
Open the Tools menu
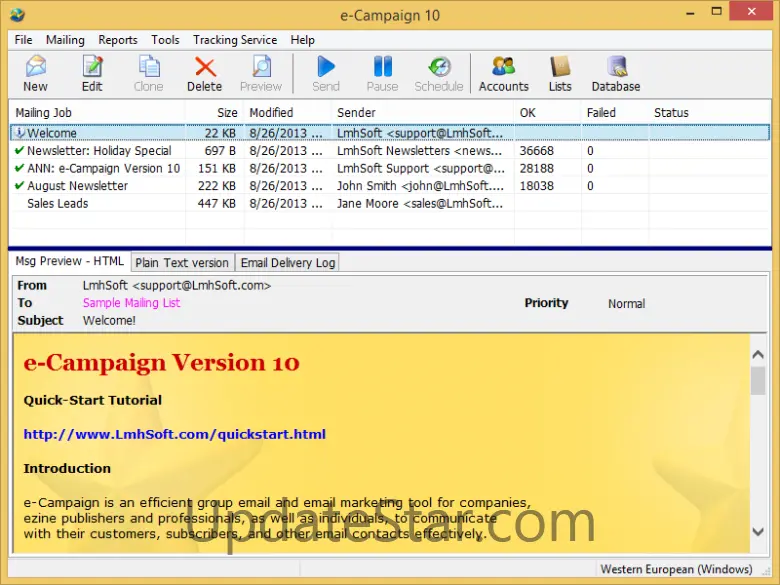click(165, 40)
